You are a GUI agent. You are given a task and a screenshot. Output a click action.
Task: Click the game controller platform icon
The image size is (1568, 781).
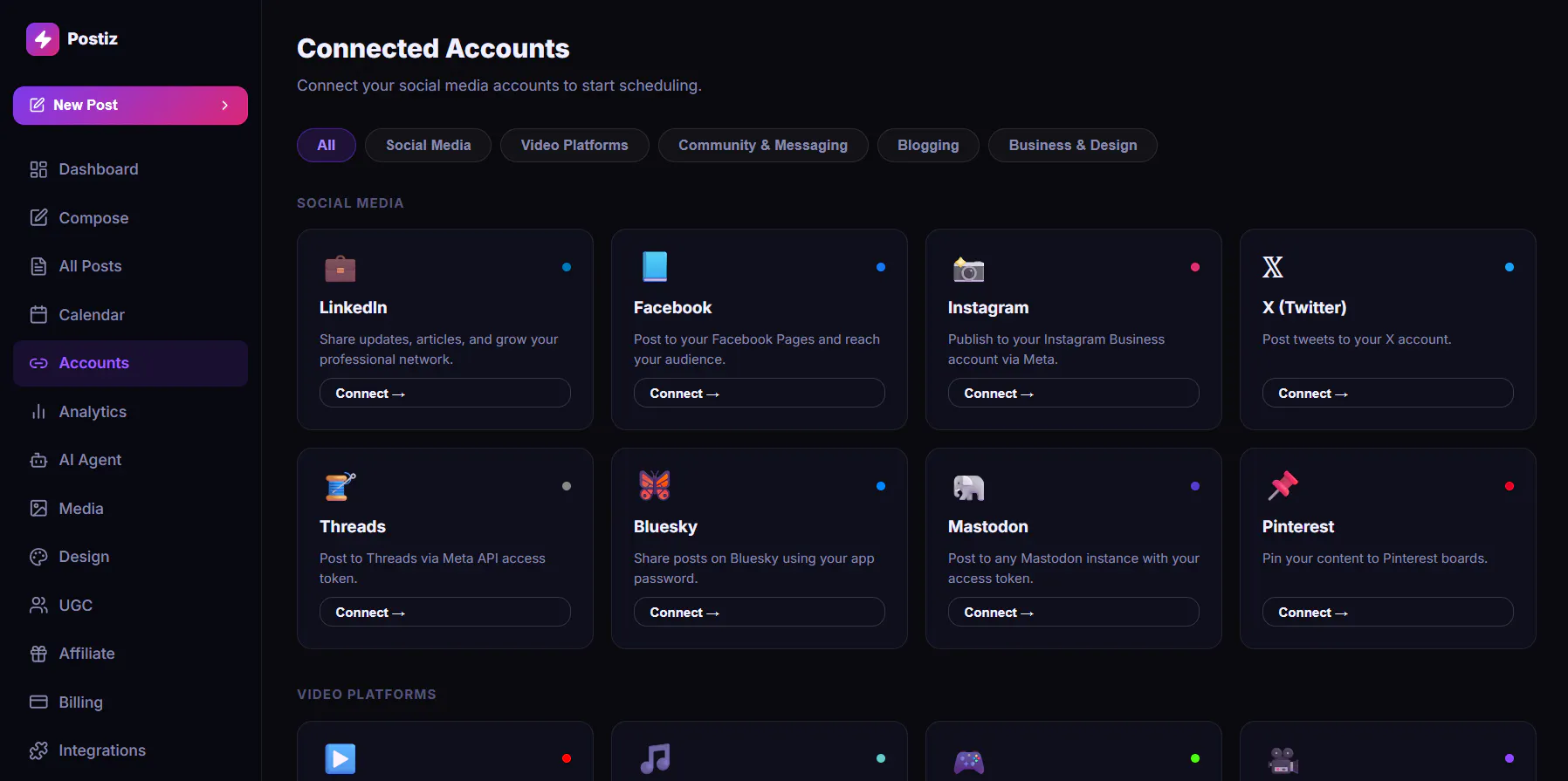pos(968,762)
